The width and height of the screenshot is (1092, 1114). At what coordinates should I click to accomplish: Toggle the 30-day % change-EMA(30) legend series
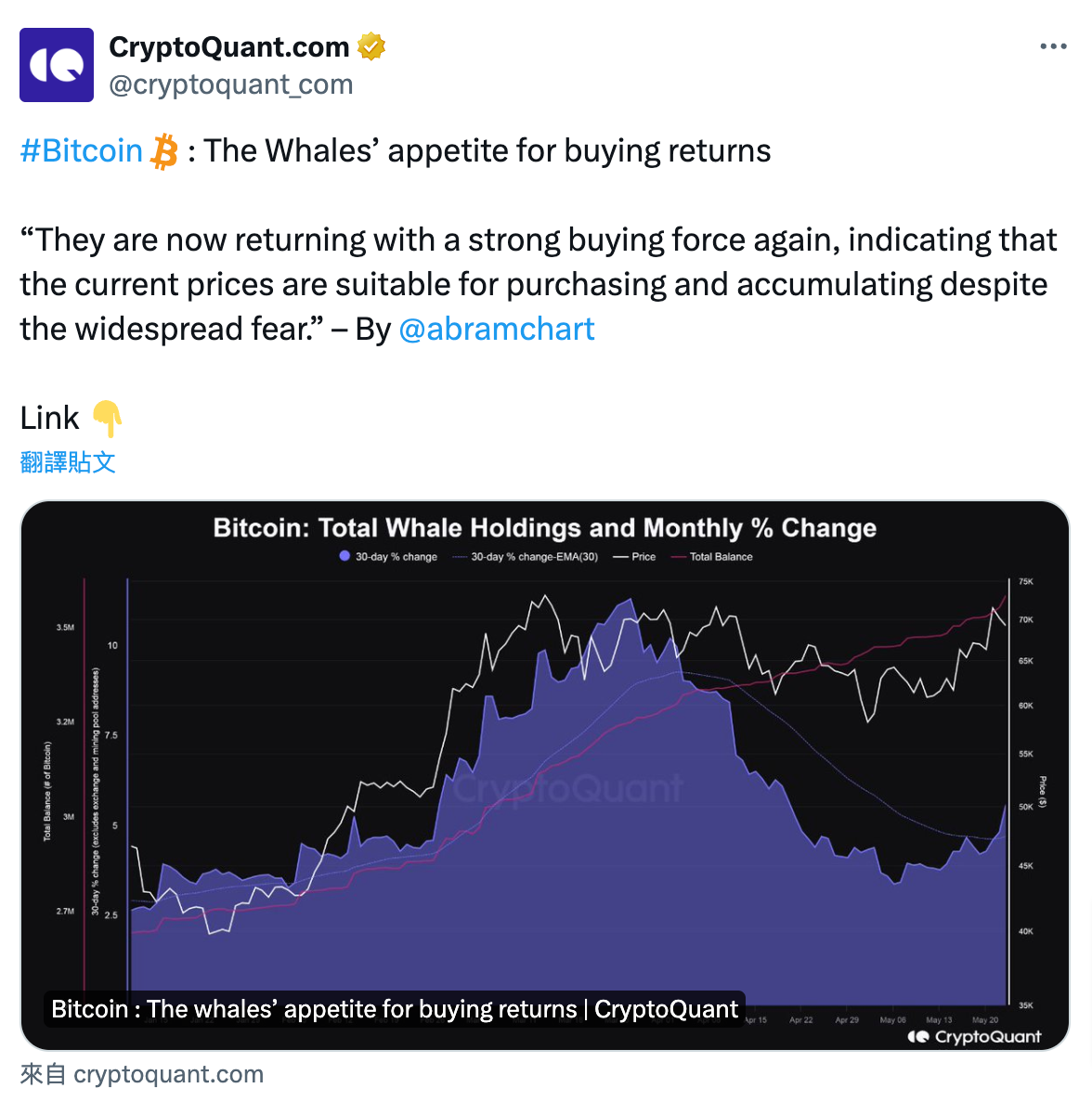[x=526, y=557]
